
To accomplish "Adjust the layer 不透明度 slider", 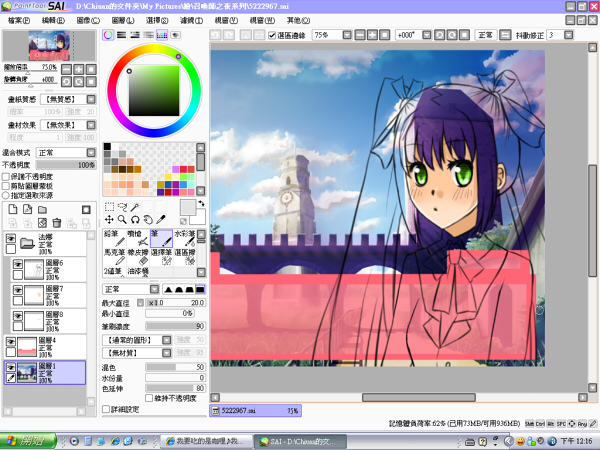I will point(66,165).
